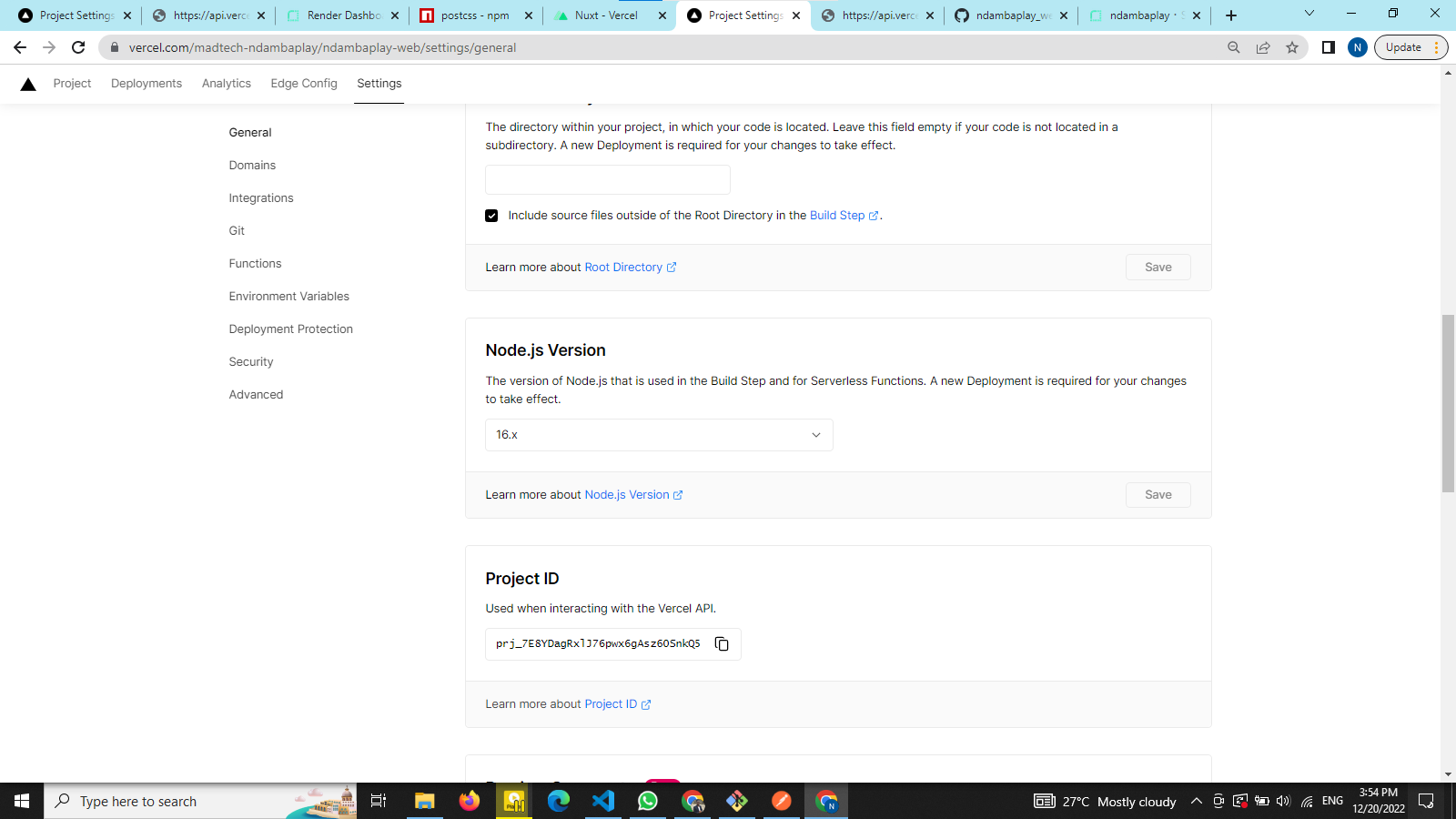Screen dimensions: 1456x819
Task: Open WhatsApp from the taskbar
Action: (x=648, y=801)
